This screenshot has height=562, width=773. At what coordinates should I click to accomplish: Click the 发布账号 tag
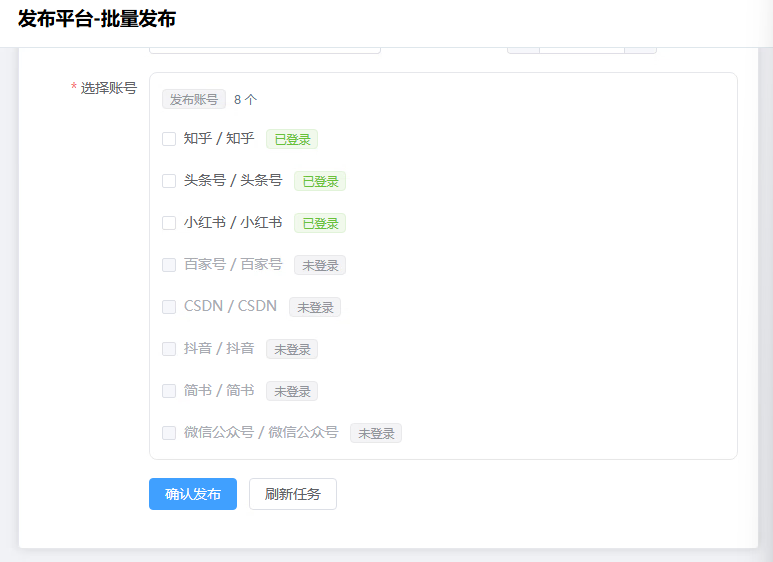pyautogui.click(x=194, y=100)
